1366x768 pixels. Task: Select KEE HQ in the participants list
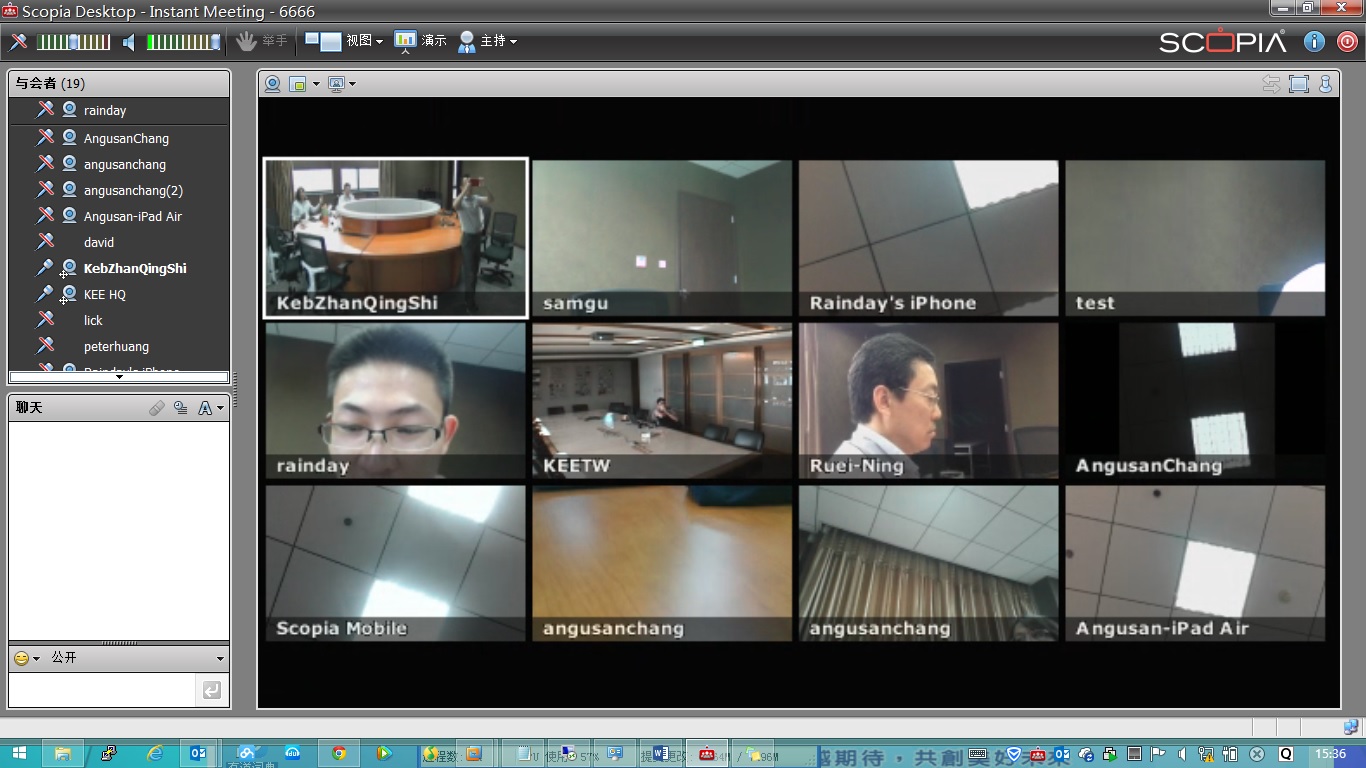pyautogui.click(x=105, y=295)
